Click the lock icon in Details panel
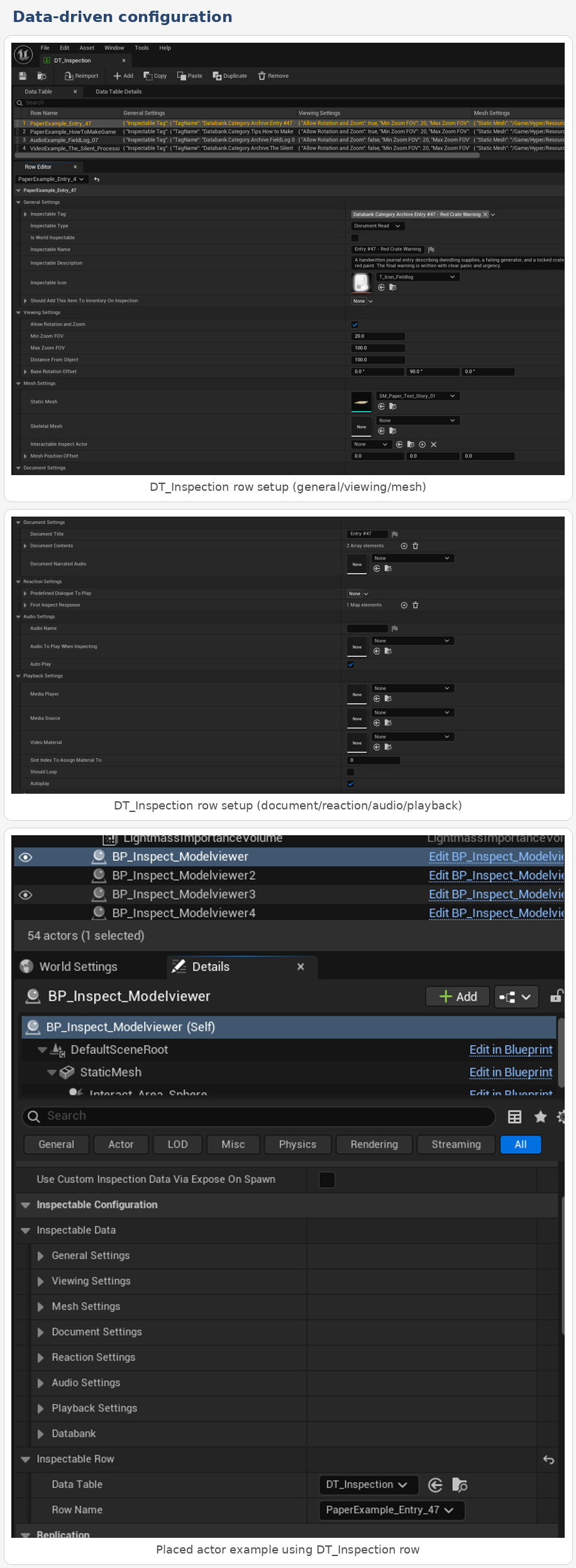This screenshot has width=576, height=1568. pyautogui.click(x=556, y=997)
